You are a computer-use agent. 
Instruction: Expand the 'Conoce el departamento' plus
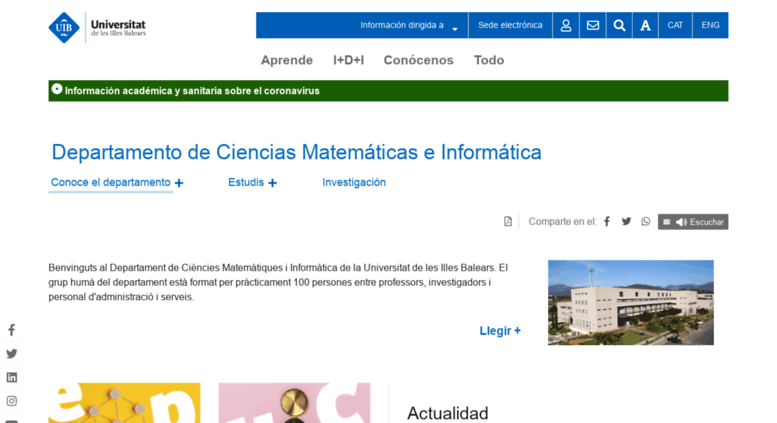179,183
